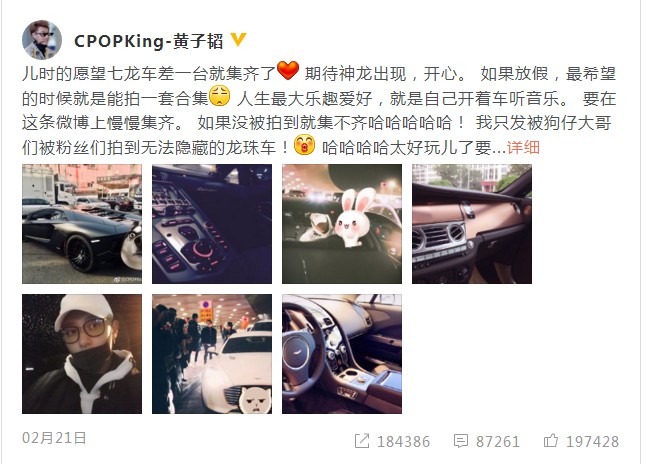Click the comment speech bubble icon
This screenshot has height=464, width=646.
(x=461, y=441)
